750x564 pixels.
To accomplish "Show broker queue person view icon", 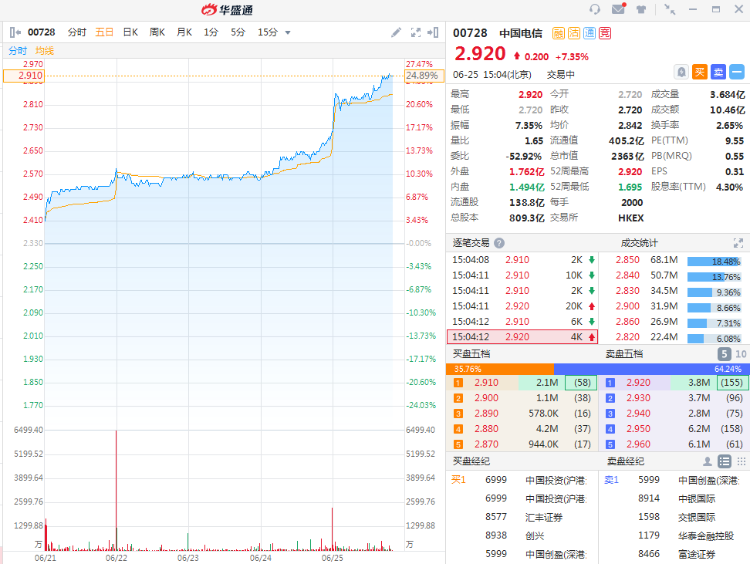I will point(707,461).
